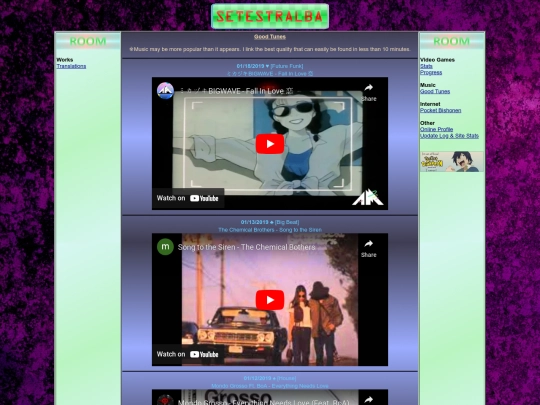Image resolution: width=540 pixels, height=405 pixels.
Task: Watch Fall In Love on YouTube
Action: coord(188,198)
